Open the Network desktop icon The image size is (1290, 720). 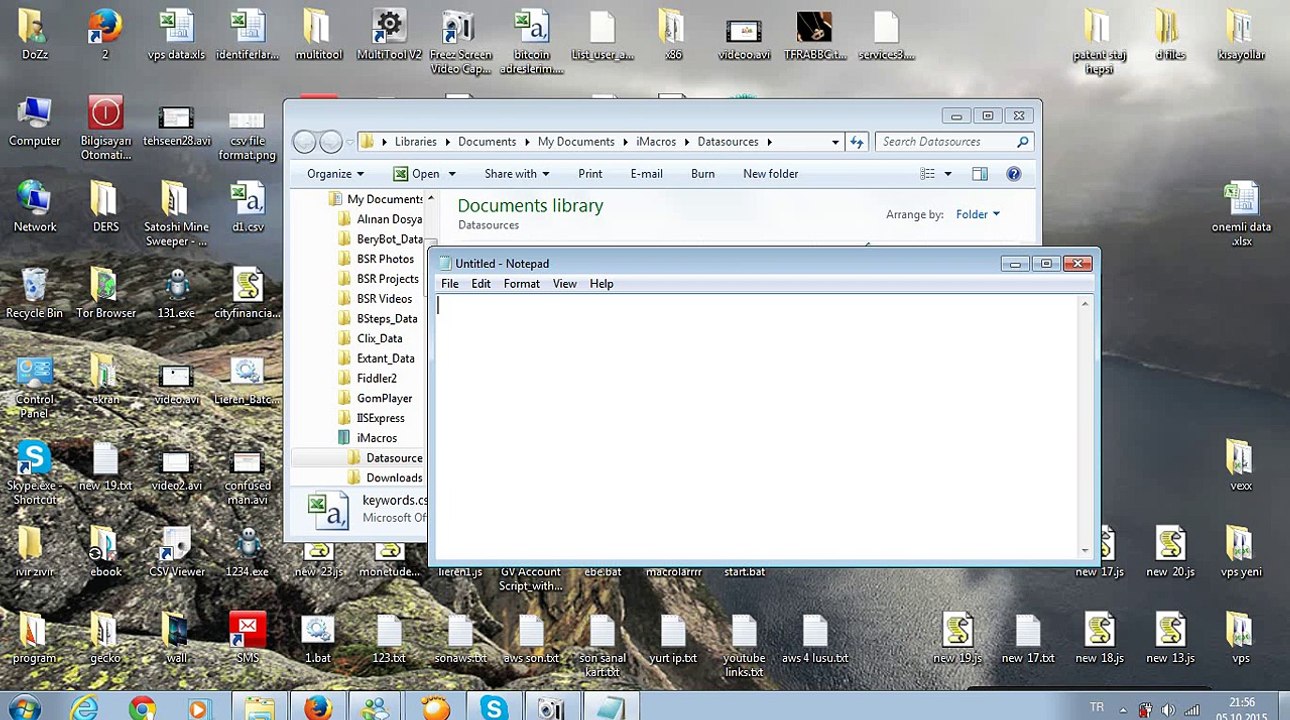[x=34, y=208]
